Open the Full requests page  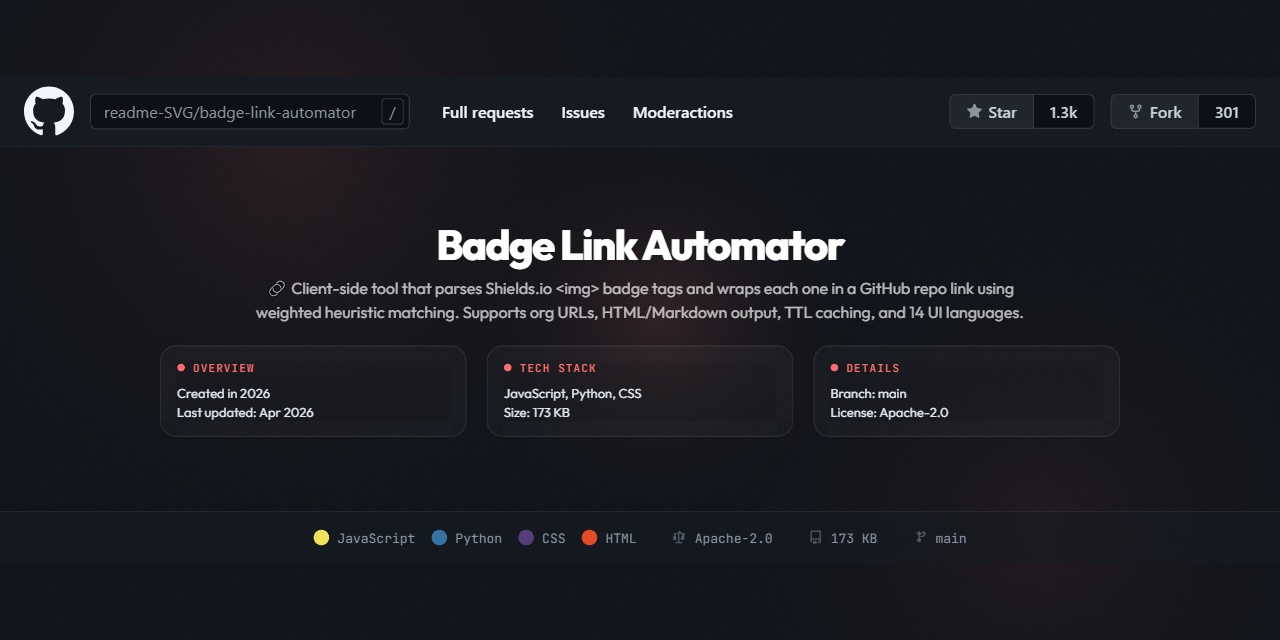(x=487, y=112)
